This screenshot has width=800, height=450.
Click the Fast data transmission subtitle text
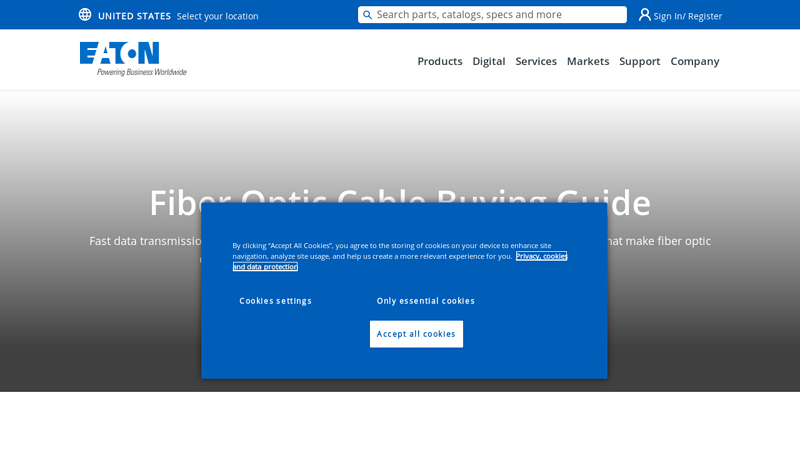(x=145, y=241)
